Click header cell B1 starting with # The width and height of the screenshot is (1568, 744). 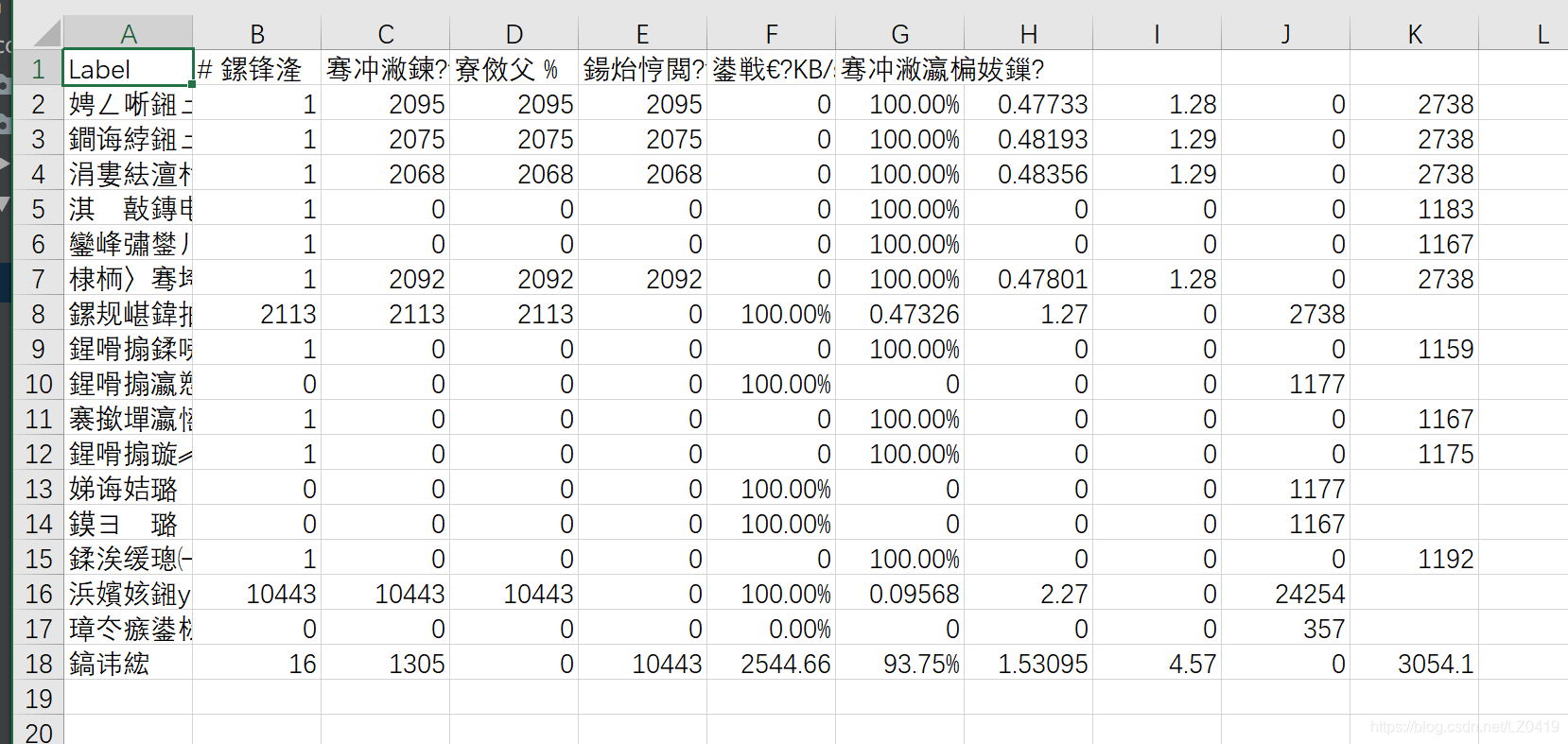point(257,69)
